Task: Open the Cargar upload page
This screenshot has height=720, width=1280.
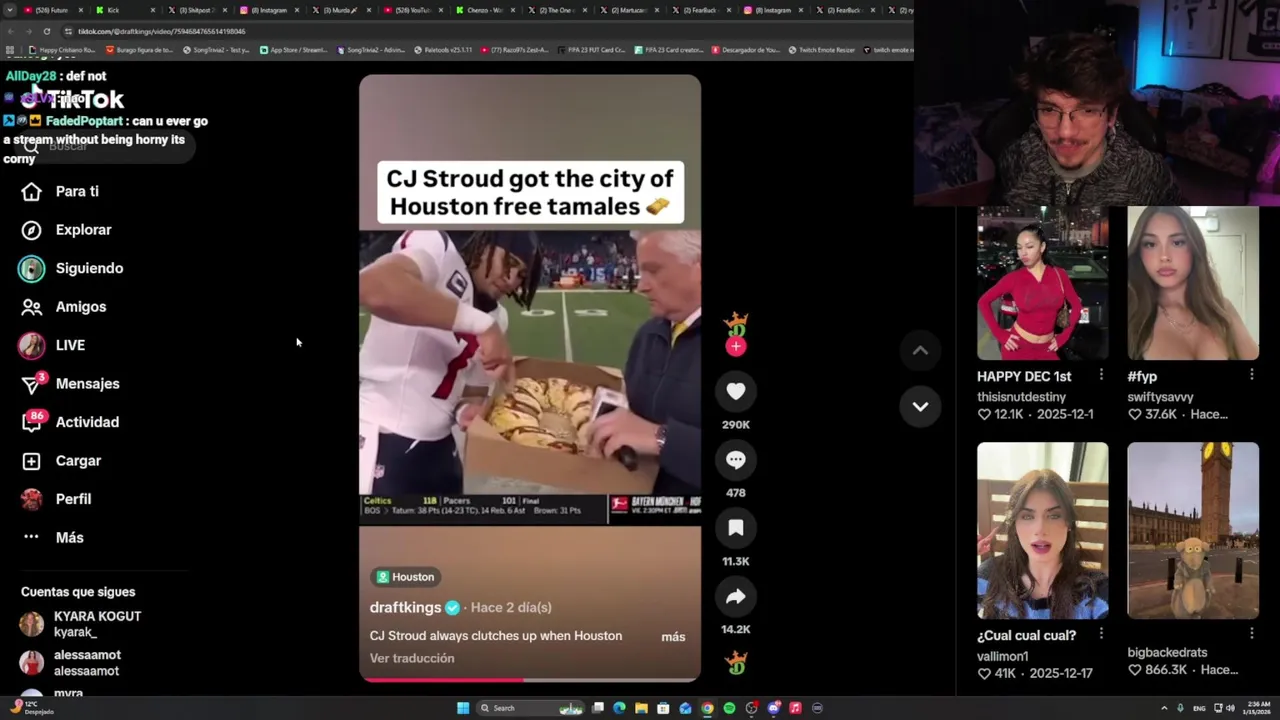Action: 62,461
